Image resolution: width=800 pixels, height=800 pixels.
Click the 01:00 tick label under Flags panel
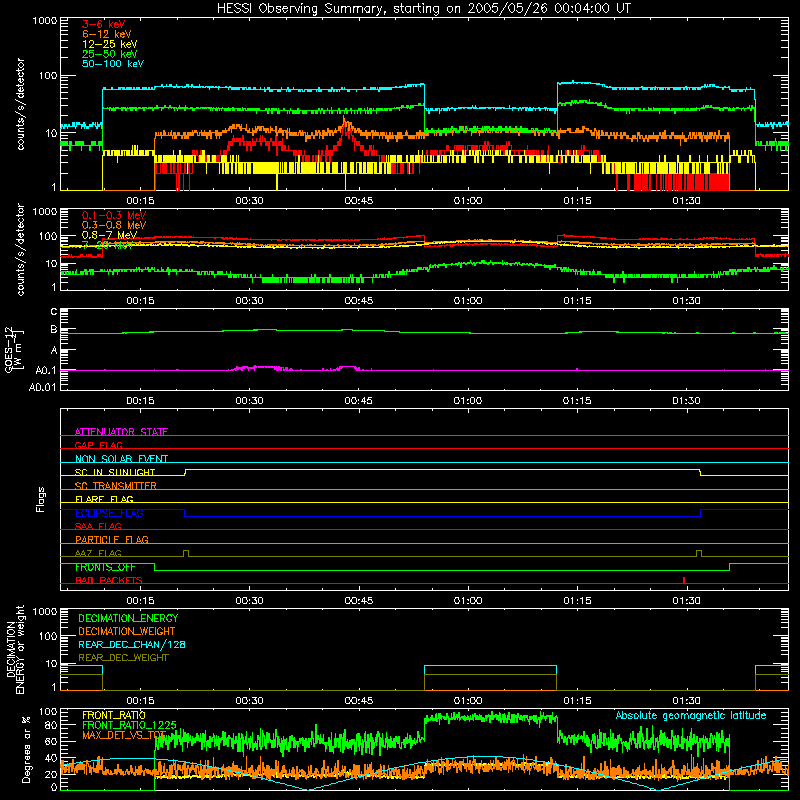tap(468, 601)
